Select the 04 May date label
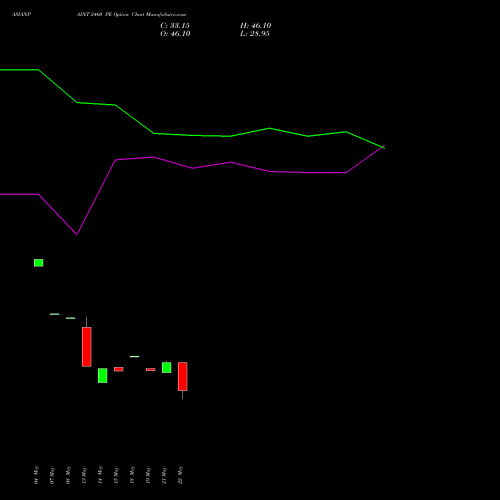The image size is (500, 500). coord(36,475)
